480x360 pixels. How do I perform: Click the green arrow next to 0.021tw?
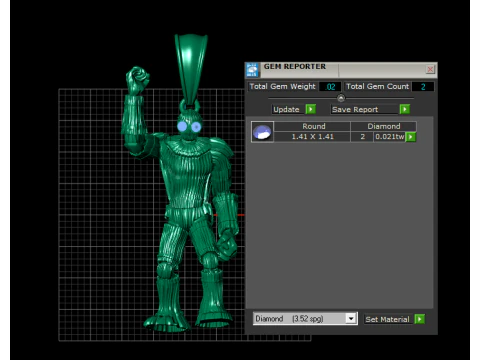tap(411, 137)
